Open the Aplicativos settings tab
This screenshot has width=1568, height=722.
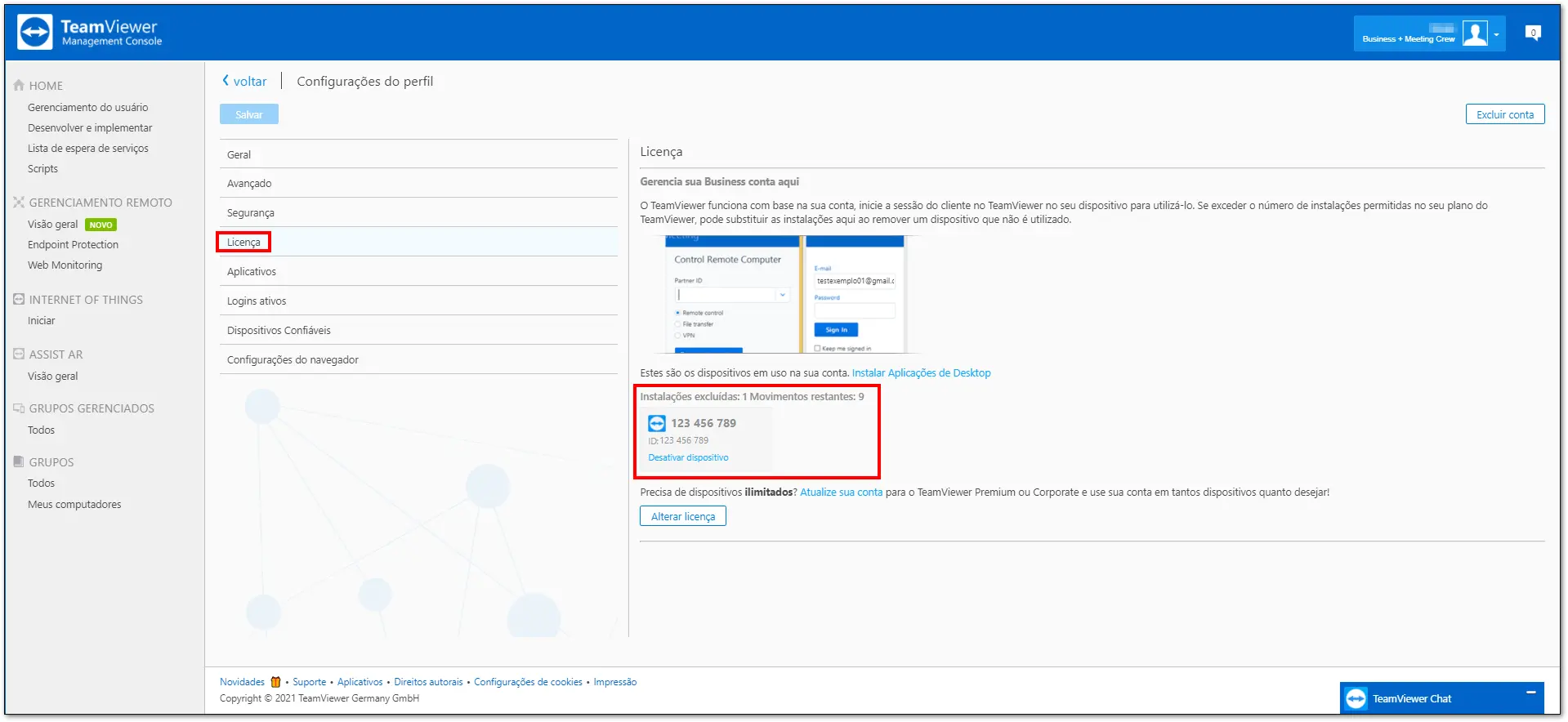pyautogui.click(x=418, y=271)
